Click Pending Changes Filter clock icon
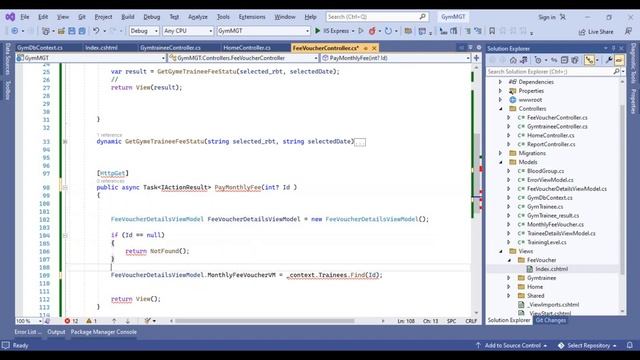This screenshot has height=360, width=640. [x=538, y=60]
